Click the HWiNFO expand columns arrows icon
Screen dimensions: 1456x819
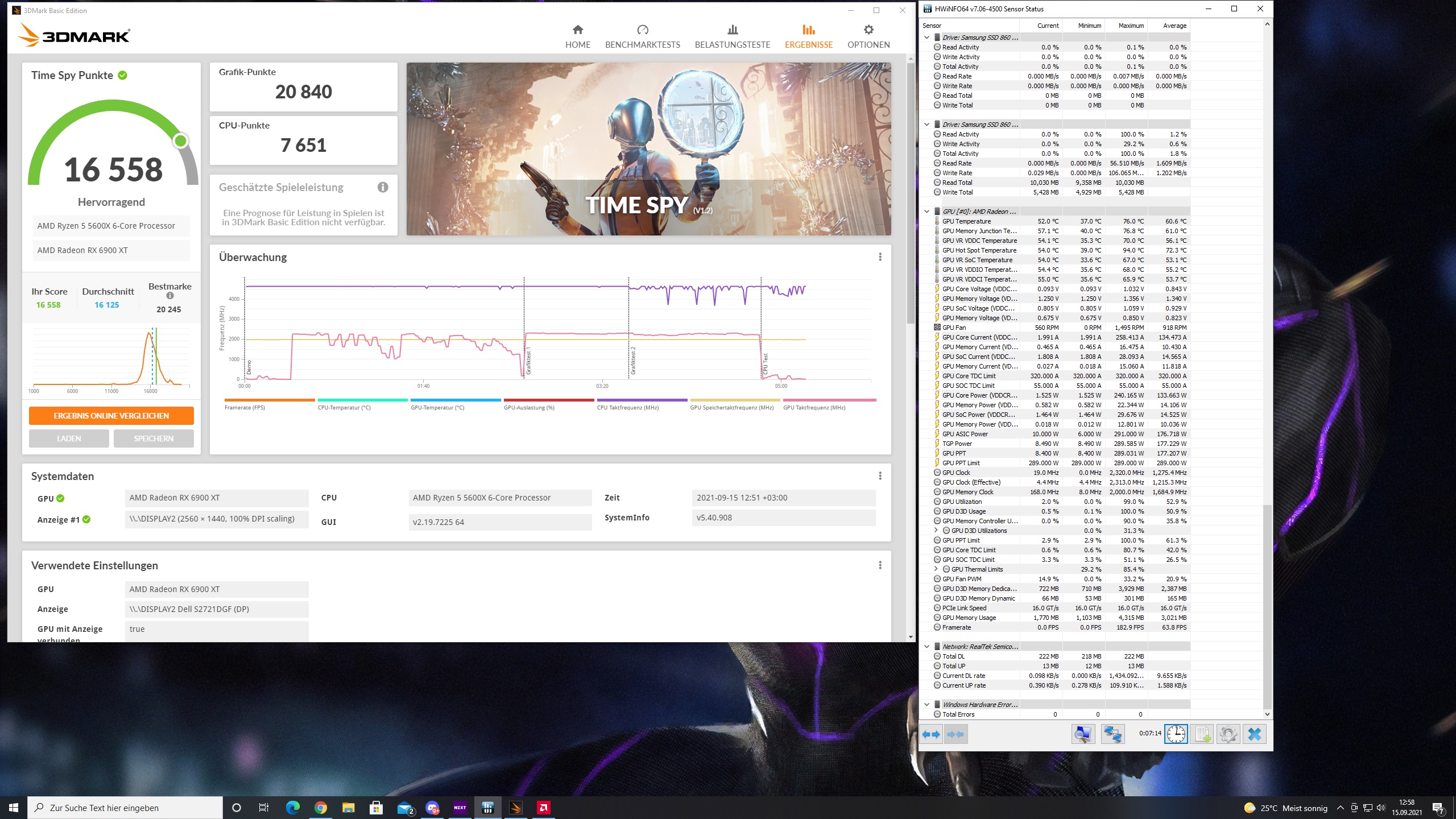[931, 734]
